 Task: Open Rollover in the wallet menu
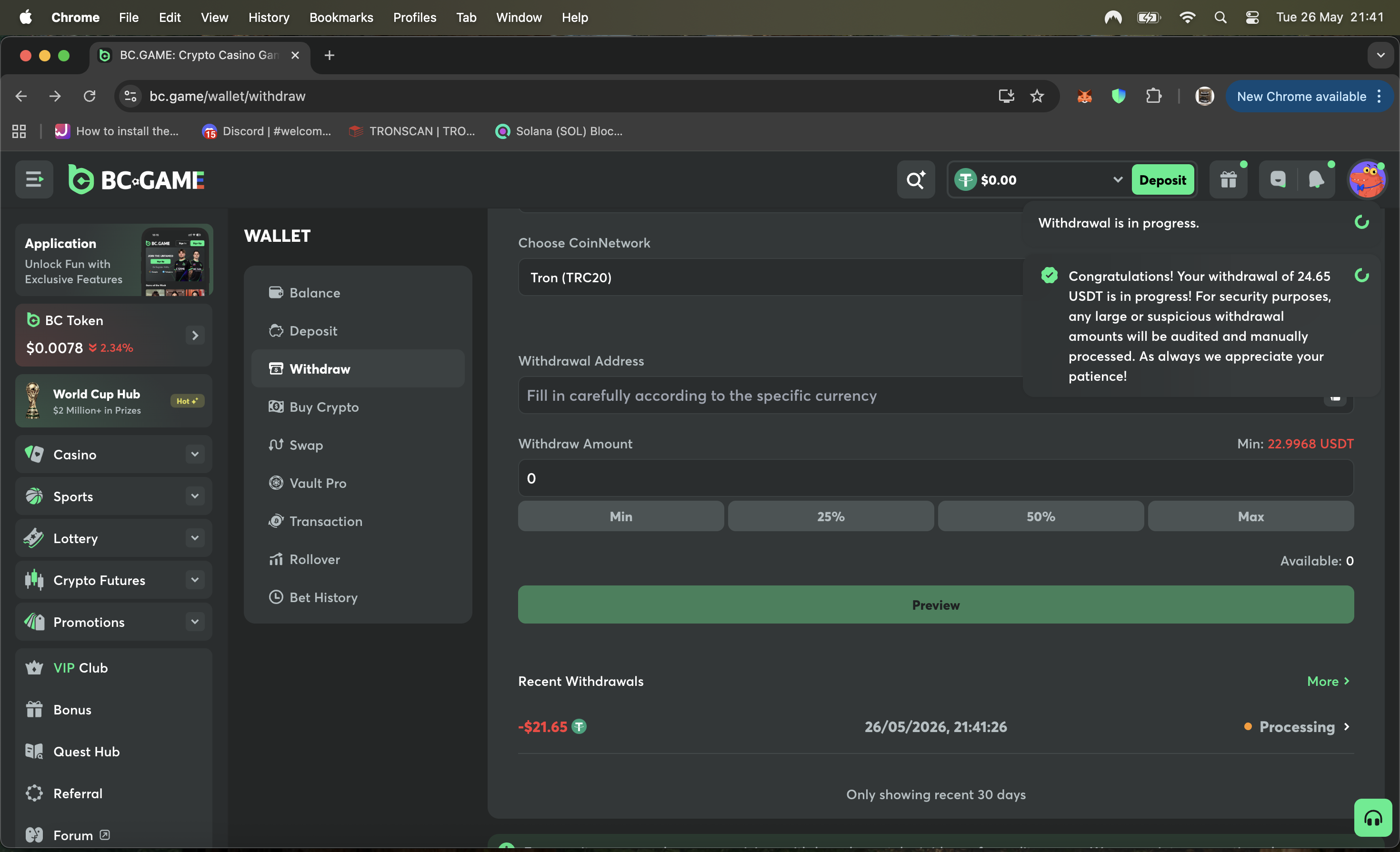pyautogui.click(x=358, y=559)
